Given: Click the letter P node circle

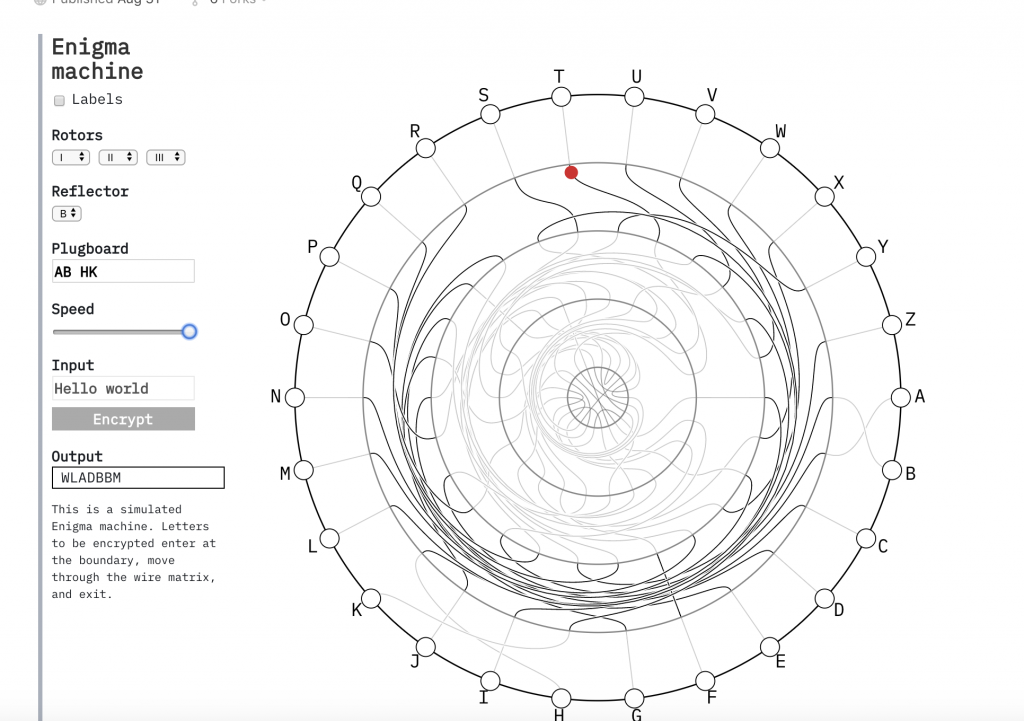Looking at the screenshot, I should point(330,257).
